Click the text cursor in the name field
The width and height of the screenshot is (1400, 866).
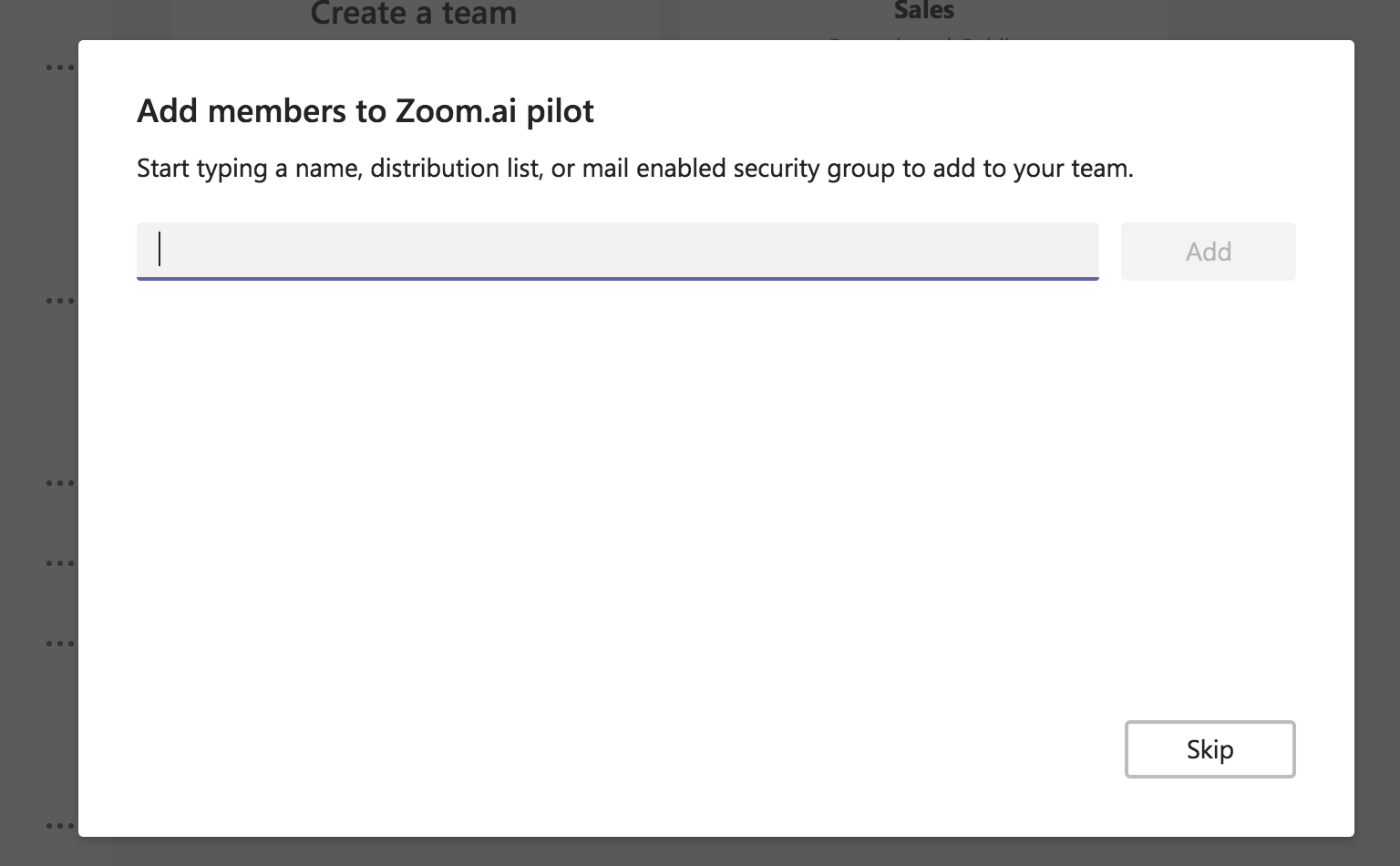pyautogui.click(x=160, y=249)
